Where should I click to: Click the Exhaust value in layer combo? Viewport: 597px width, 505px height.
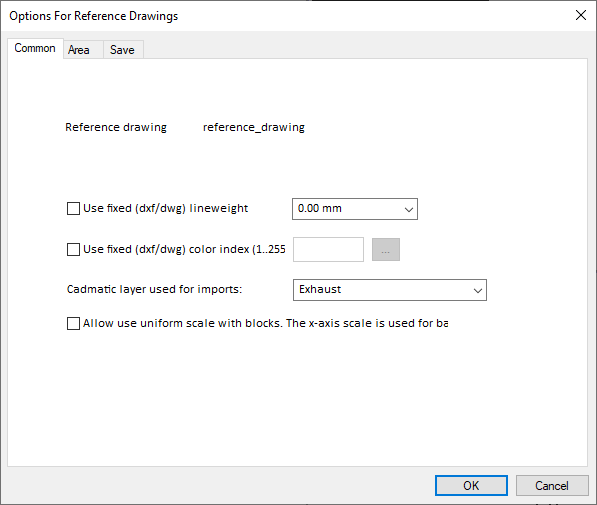pos(320,289)
